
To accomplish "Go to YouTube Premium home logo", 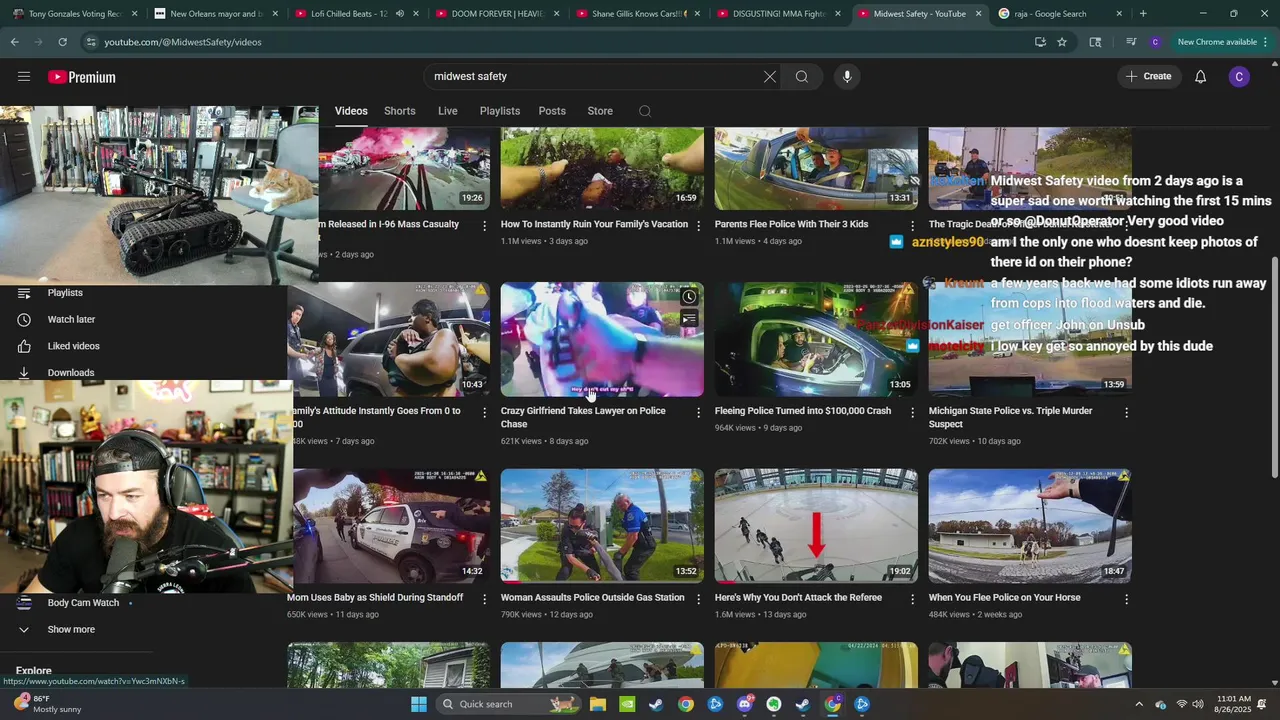I will point(82,77).
